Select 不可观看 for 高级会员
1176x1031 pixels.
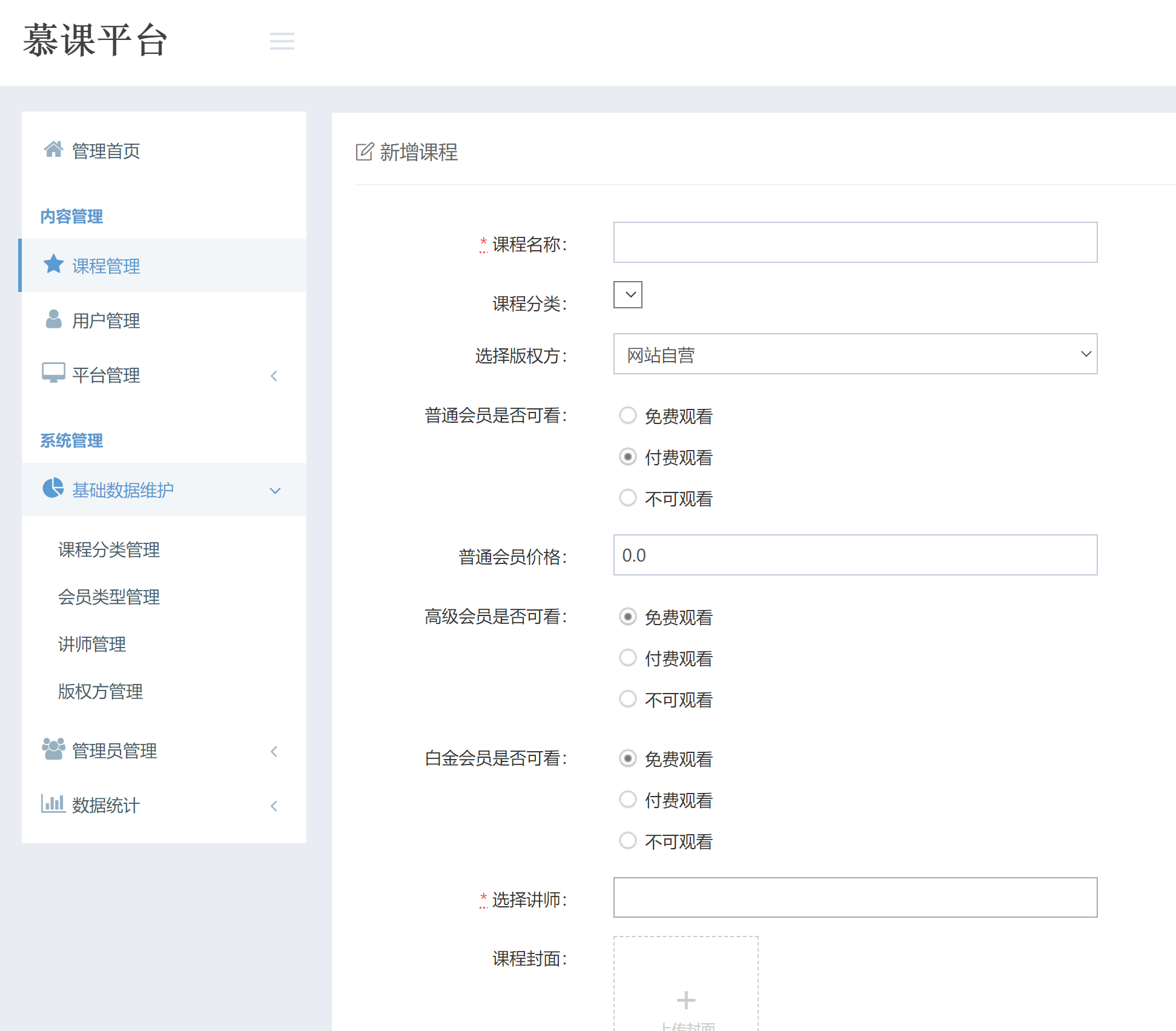tap(628, 699)
